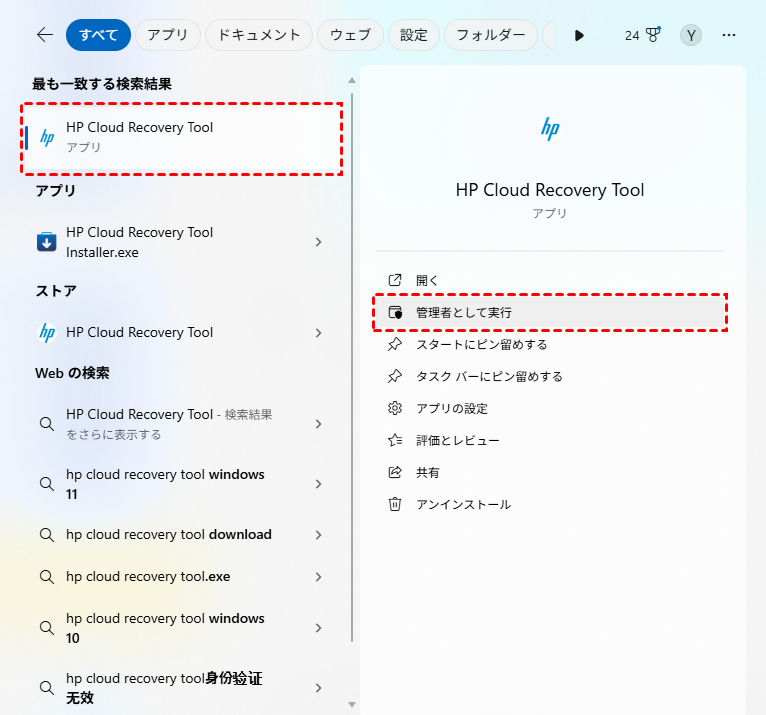Click magnifier icon beside tool.exe suggestion

[47, 577]
